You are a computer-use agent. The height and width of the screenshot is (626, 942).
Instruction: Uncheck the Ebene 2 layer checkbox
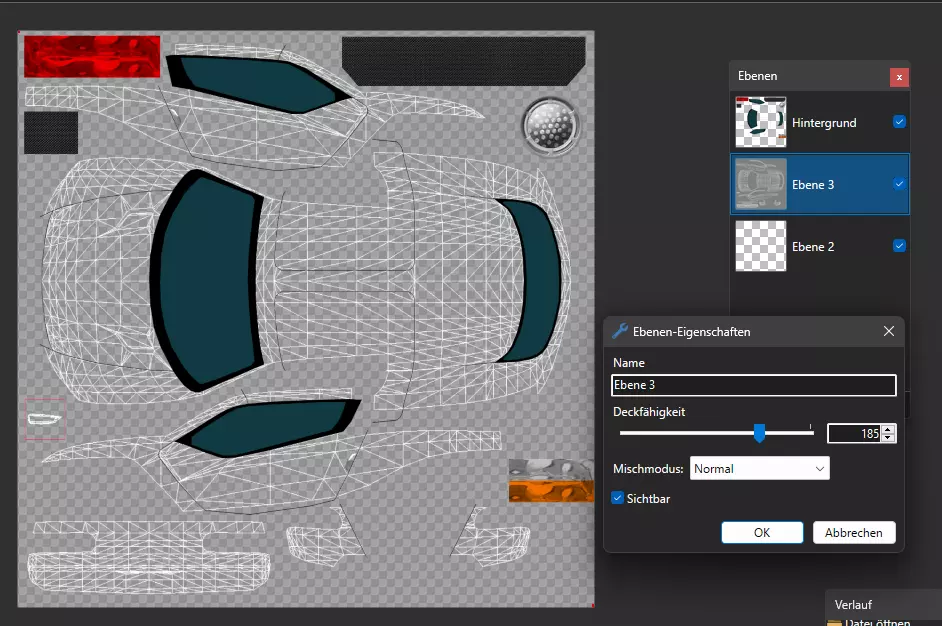point(899,246)
